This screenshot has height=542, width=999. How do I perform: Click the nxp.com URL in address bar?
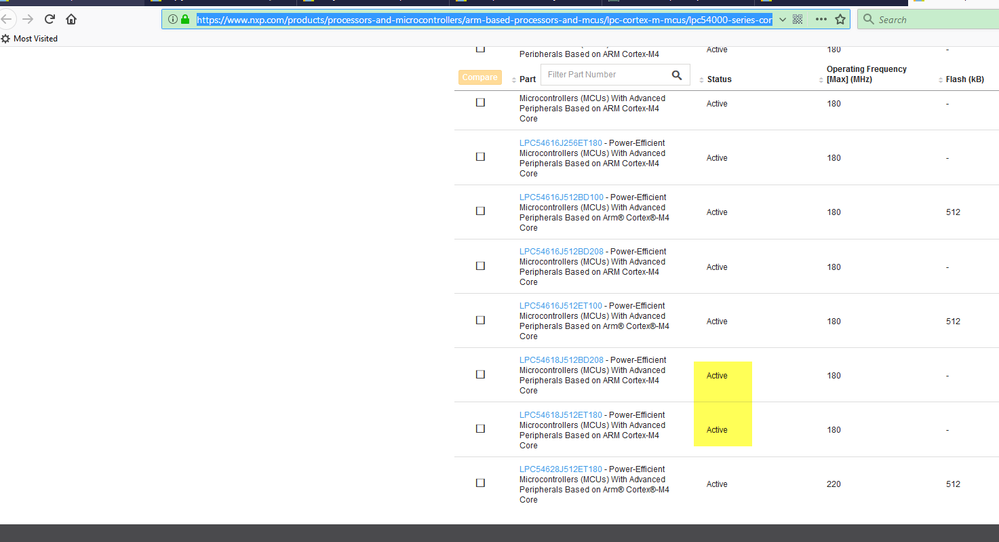click(484, 20)
